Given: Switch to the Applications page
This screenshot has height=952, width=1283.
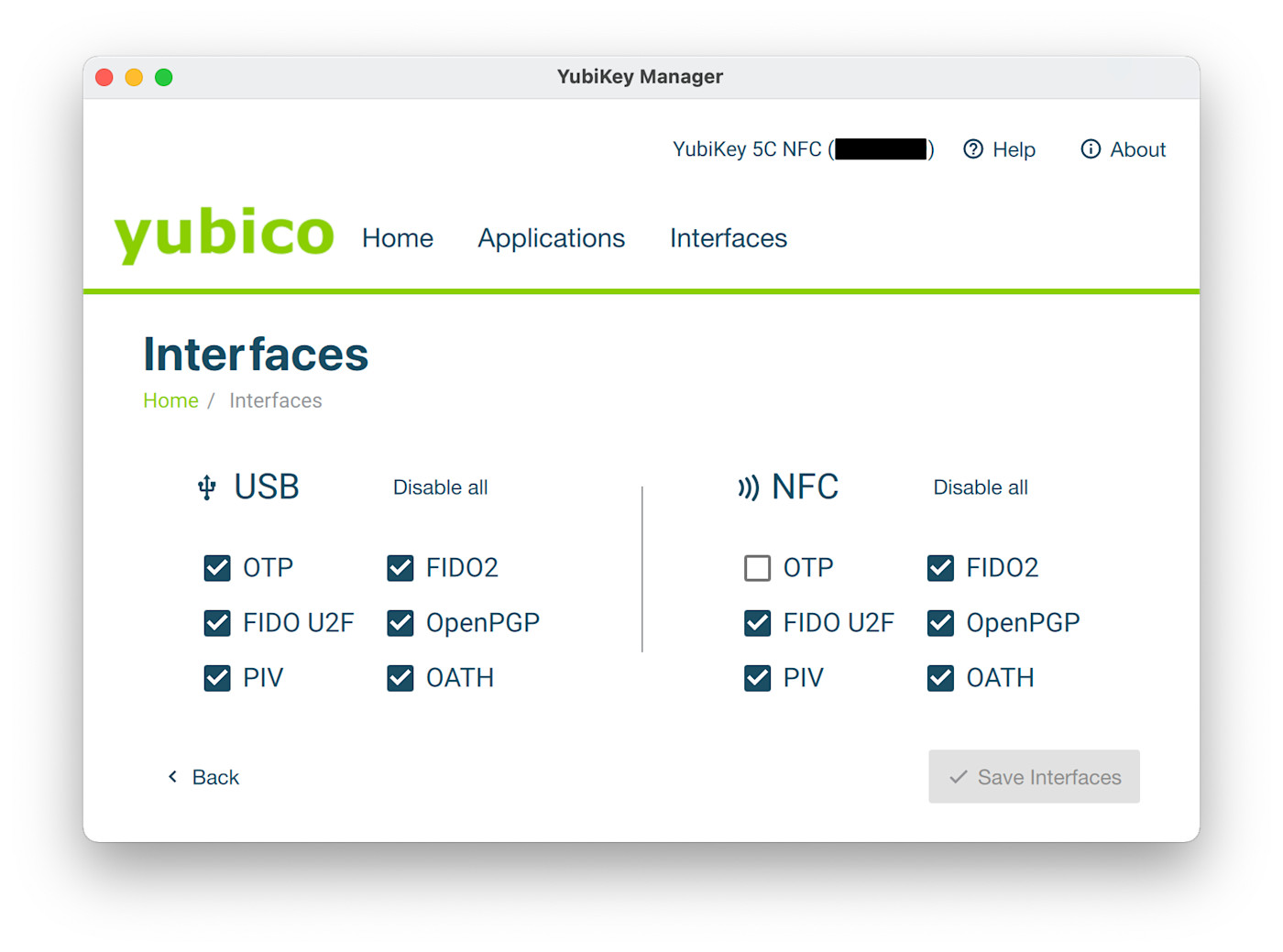Looking at the screenshot, I should tap(551, 238).
